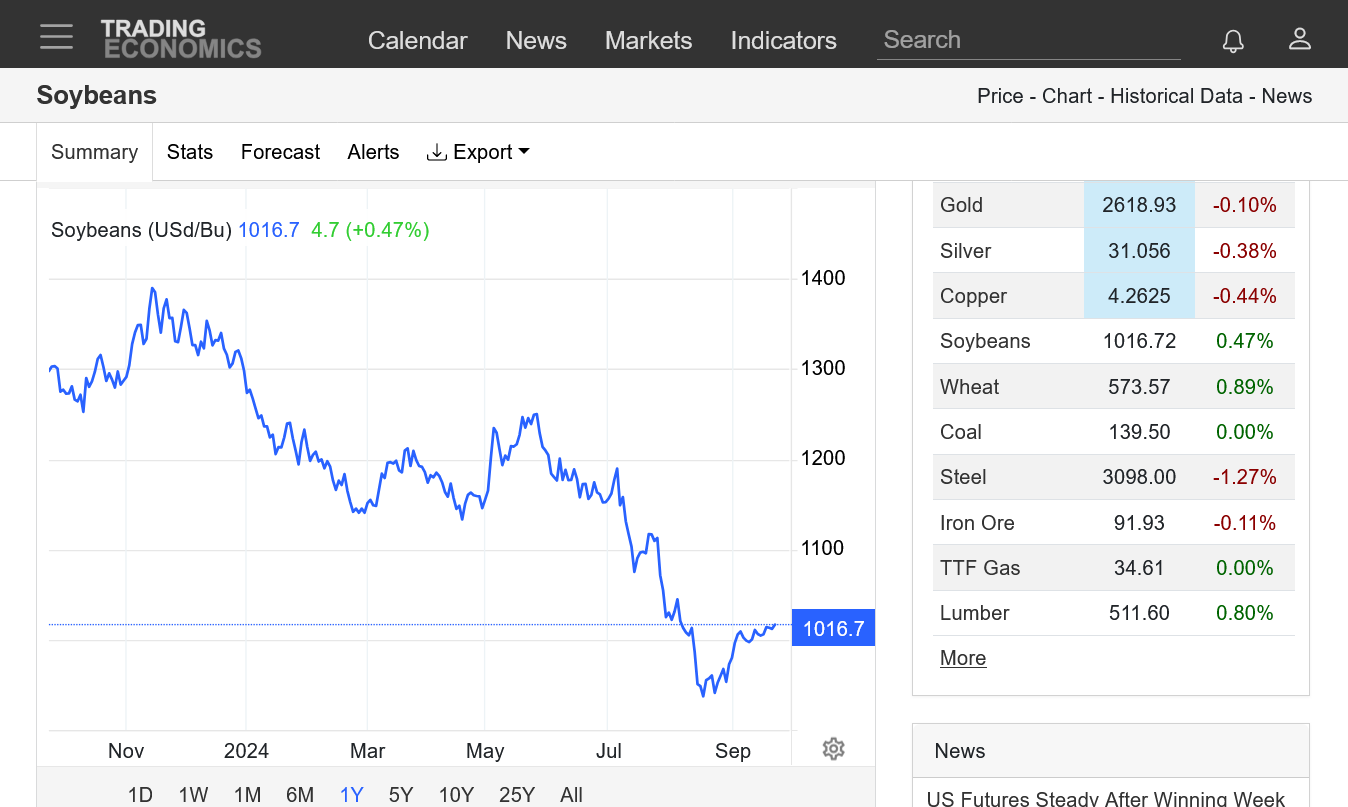Open chart settings gear icon
1348x807 pixels.
tap(833, 749)
